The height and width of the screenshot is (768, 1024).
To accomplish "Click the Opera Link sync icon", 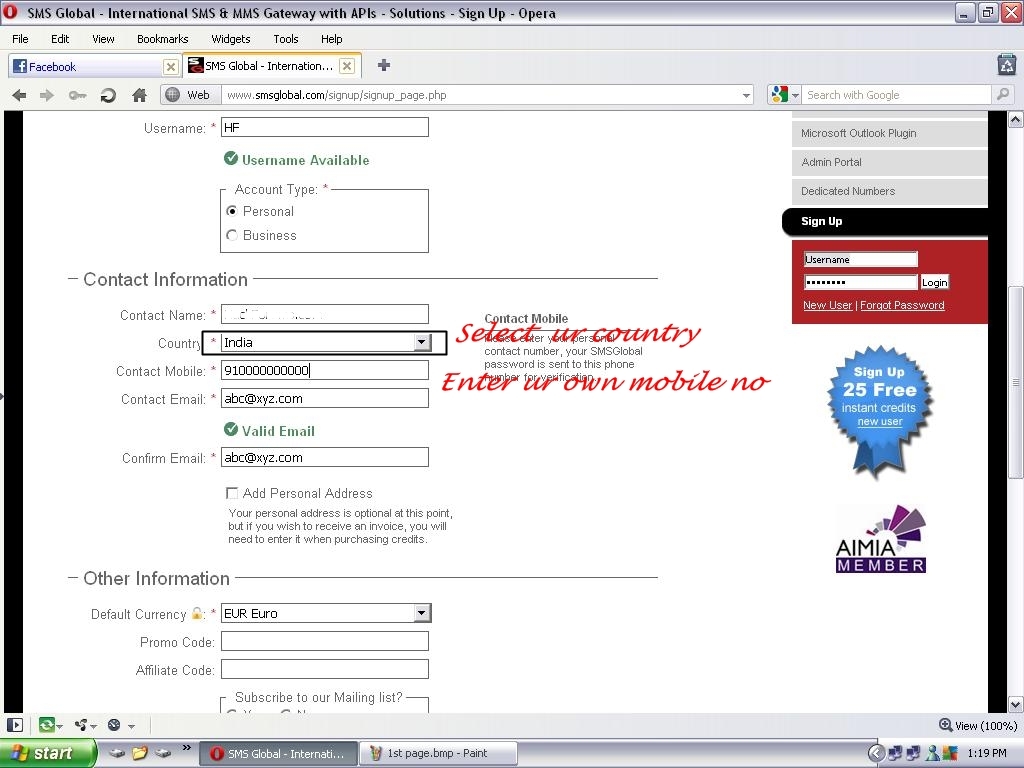I will tap(46, 725).
